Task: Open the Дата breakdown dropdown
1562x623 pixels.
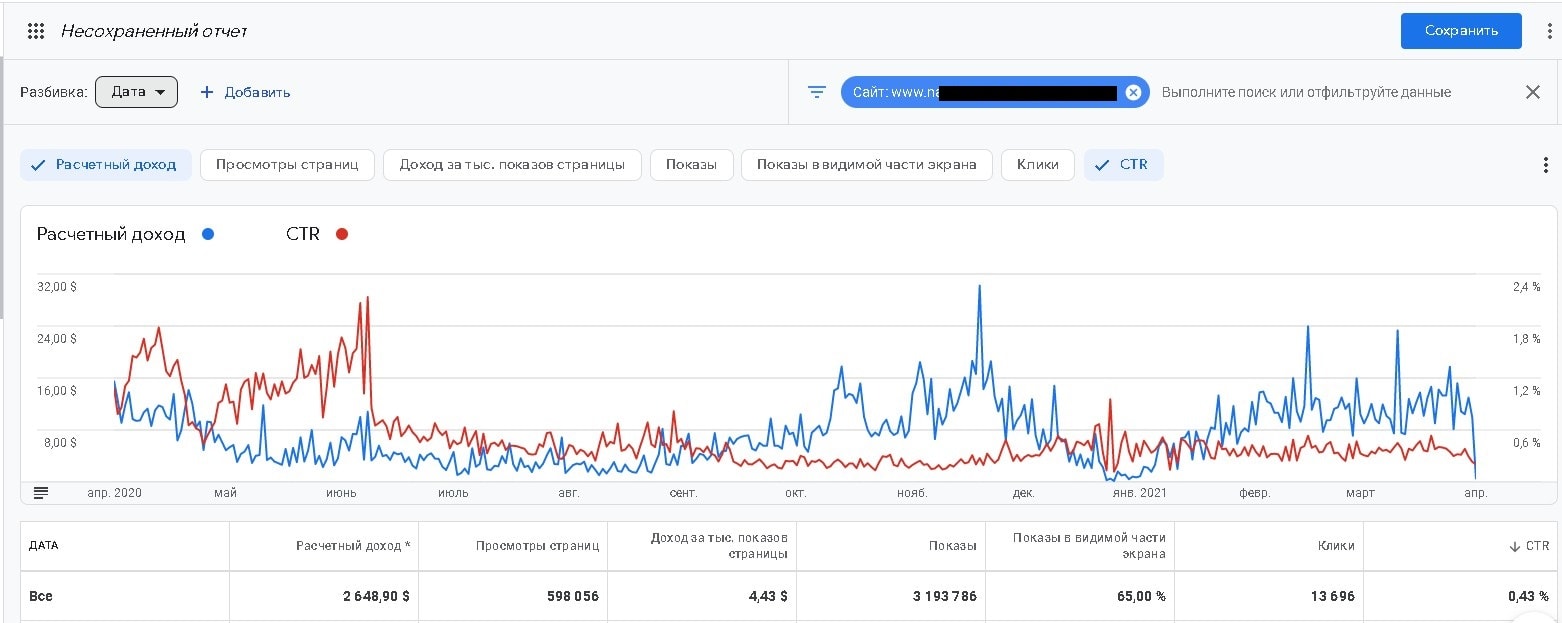Action: [137, 92]
